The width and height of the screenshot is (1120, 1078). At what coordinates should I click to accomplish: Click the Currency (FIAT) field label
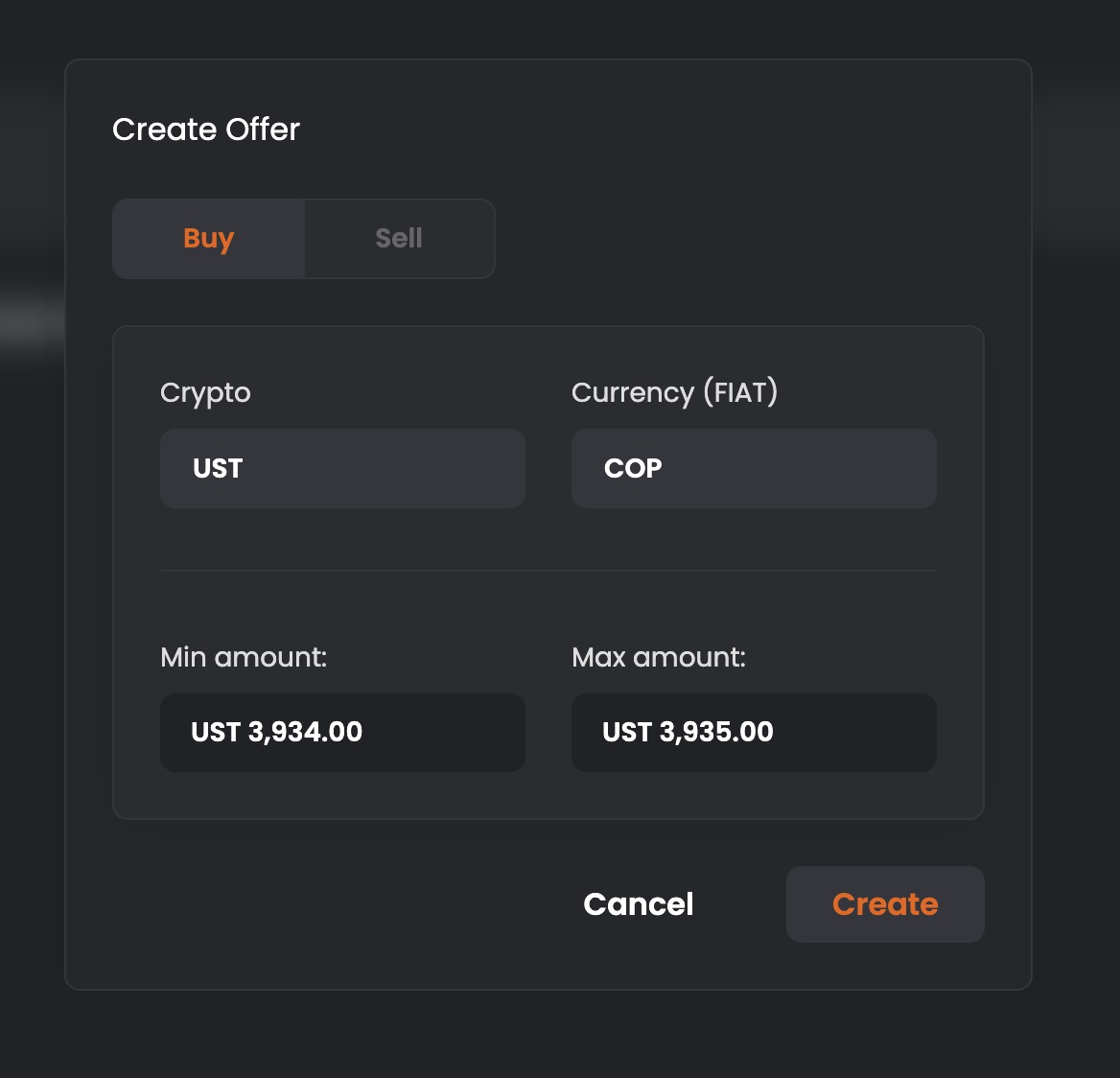point(674,392)
